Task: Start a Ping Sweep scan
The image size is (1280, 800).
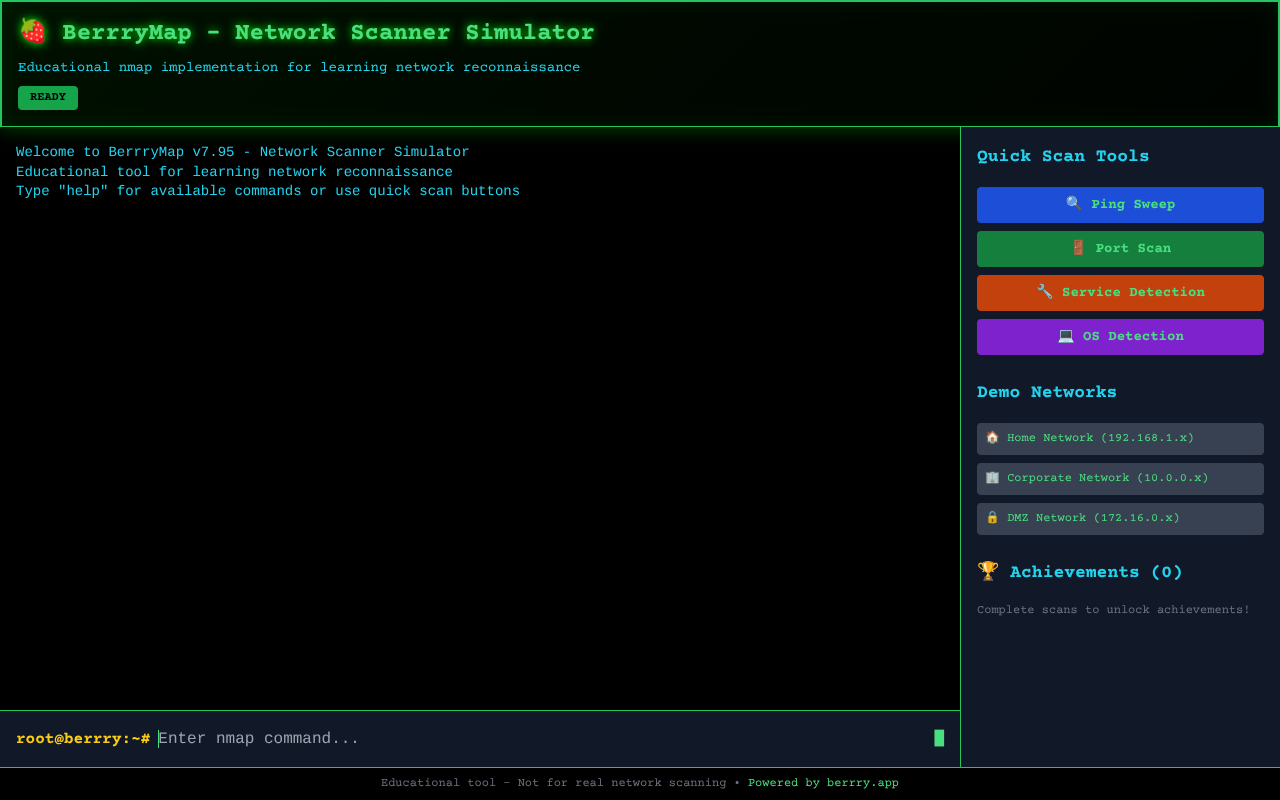Action: [1119, 204]
